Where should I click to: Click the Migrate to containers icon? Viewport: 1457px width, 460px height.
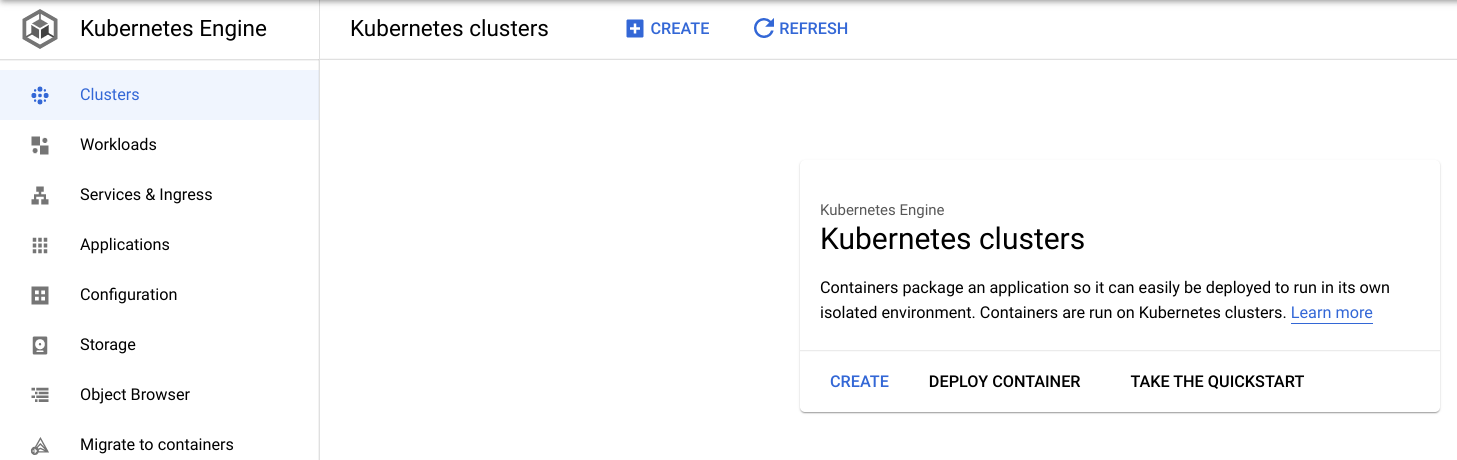[40, 445]
